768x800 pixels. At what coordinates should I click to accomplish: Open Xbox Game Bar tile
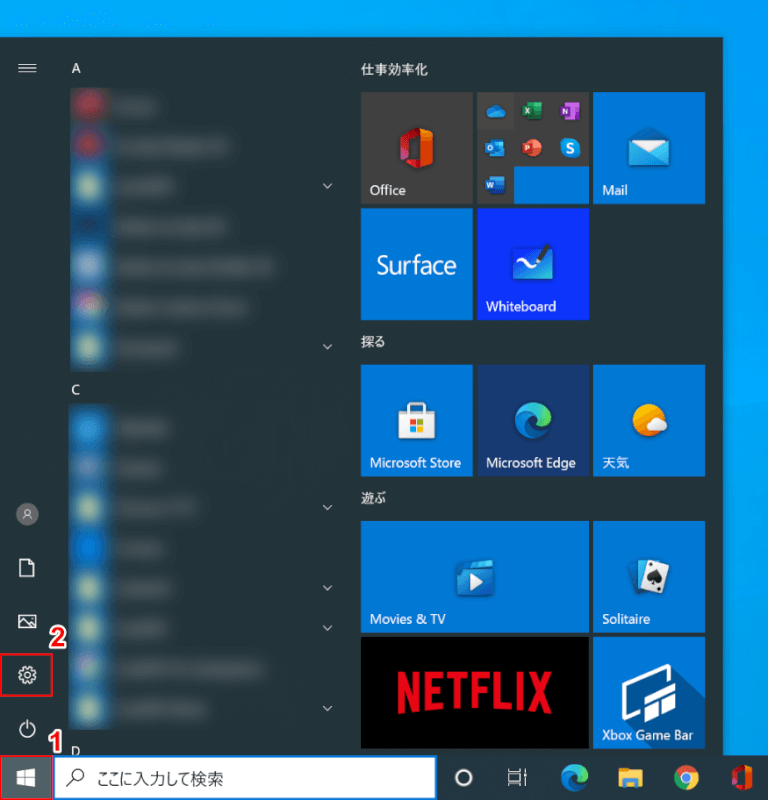[648, 692]
